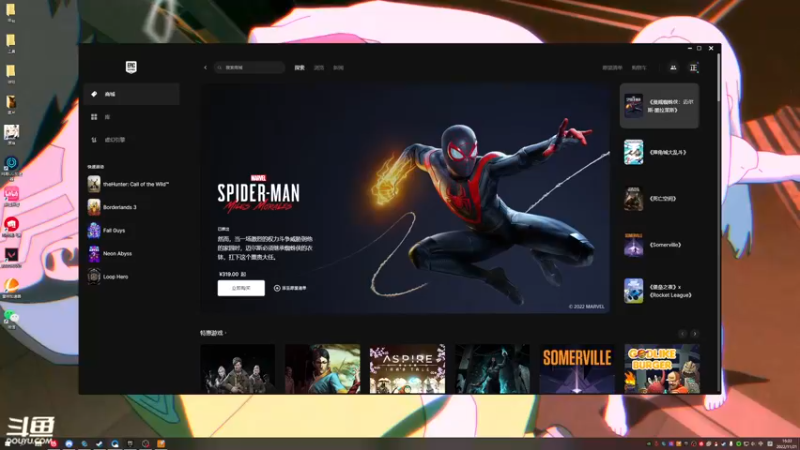Open the first sale game tile with soldiers

238,369
